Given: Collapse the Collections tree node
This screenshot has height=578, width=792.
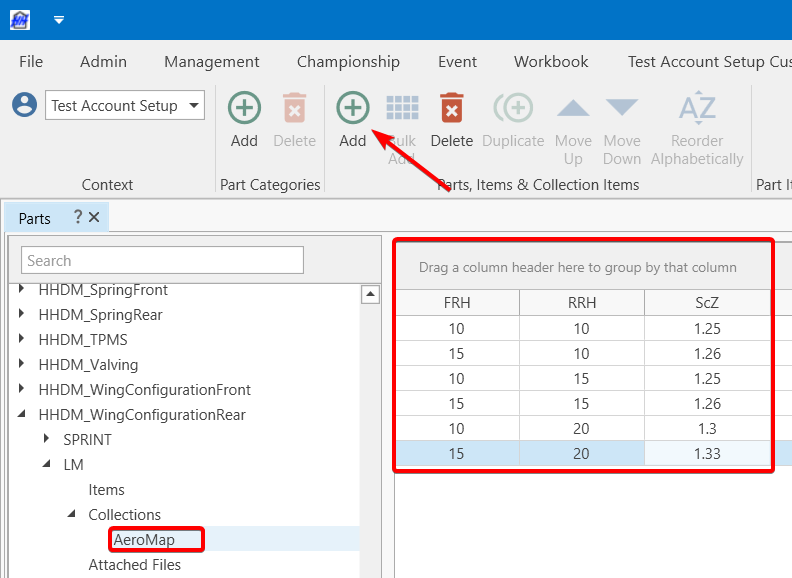Looking at the screenshot, I should point(72,515).
